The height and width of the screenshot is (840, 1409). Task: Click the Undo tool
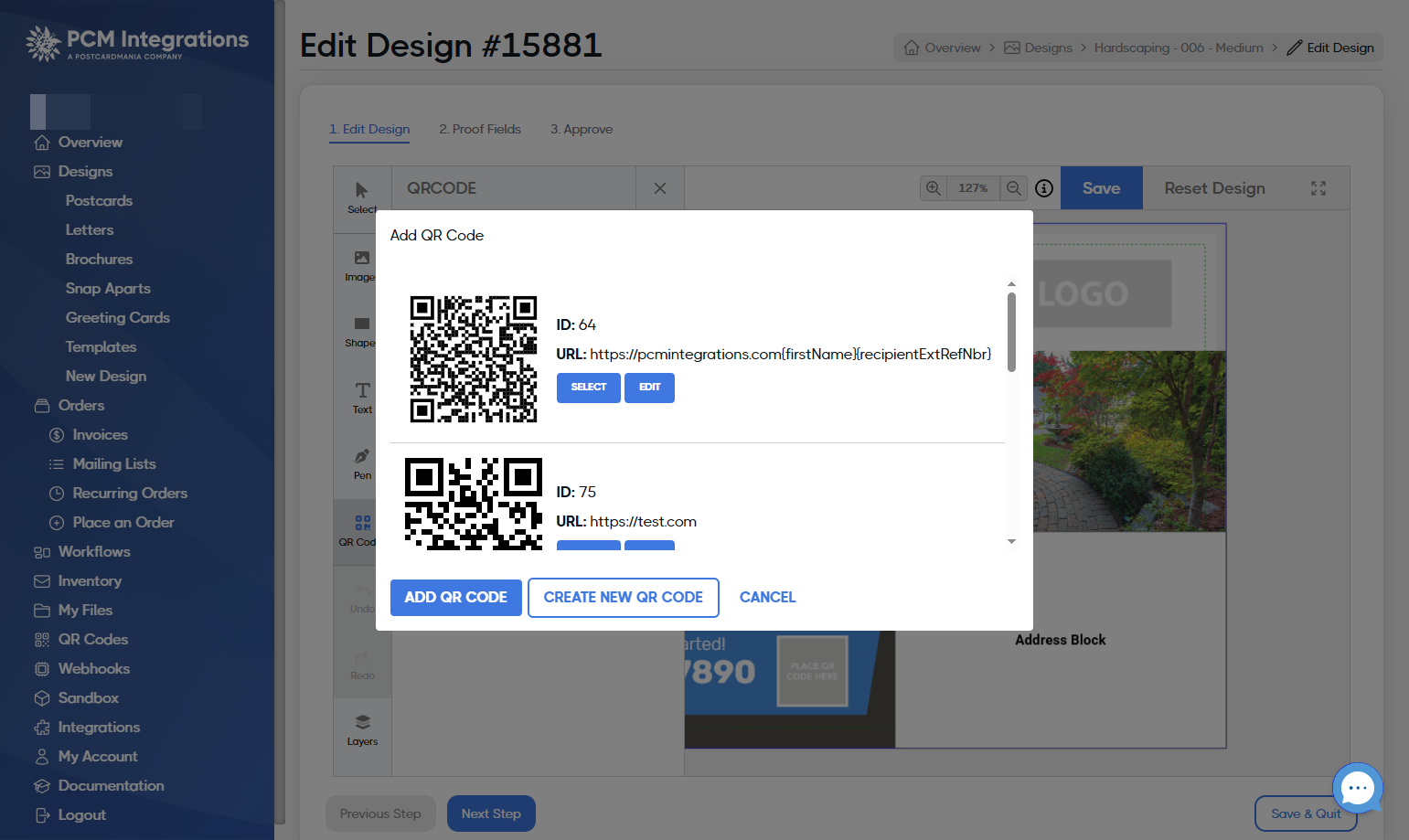(x=362, y=597)
